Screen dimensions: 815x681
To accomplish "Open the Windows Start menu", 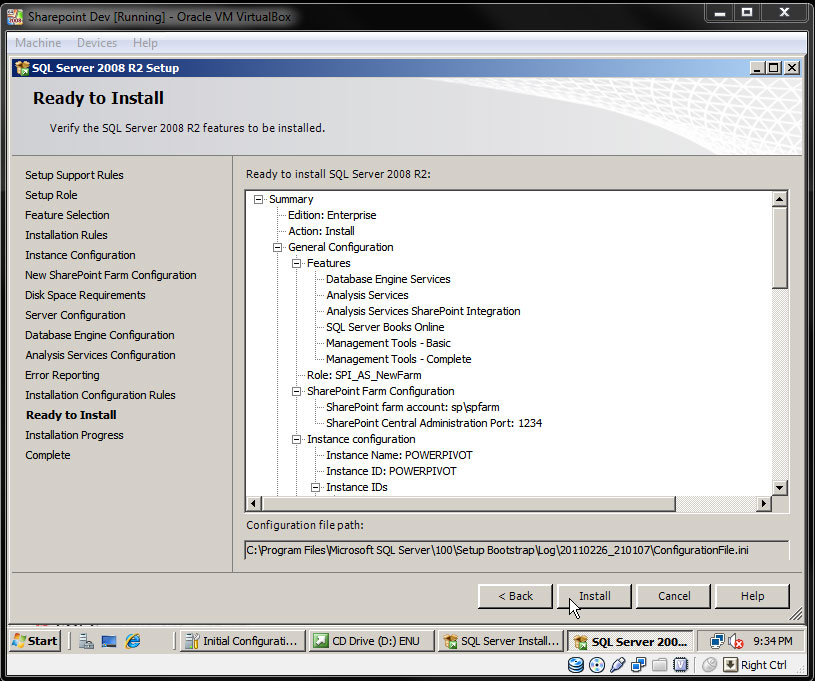I will click(35, 641).
